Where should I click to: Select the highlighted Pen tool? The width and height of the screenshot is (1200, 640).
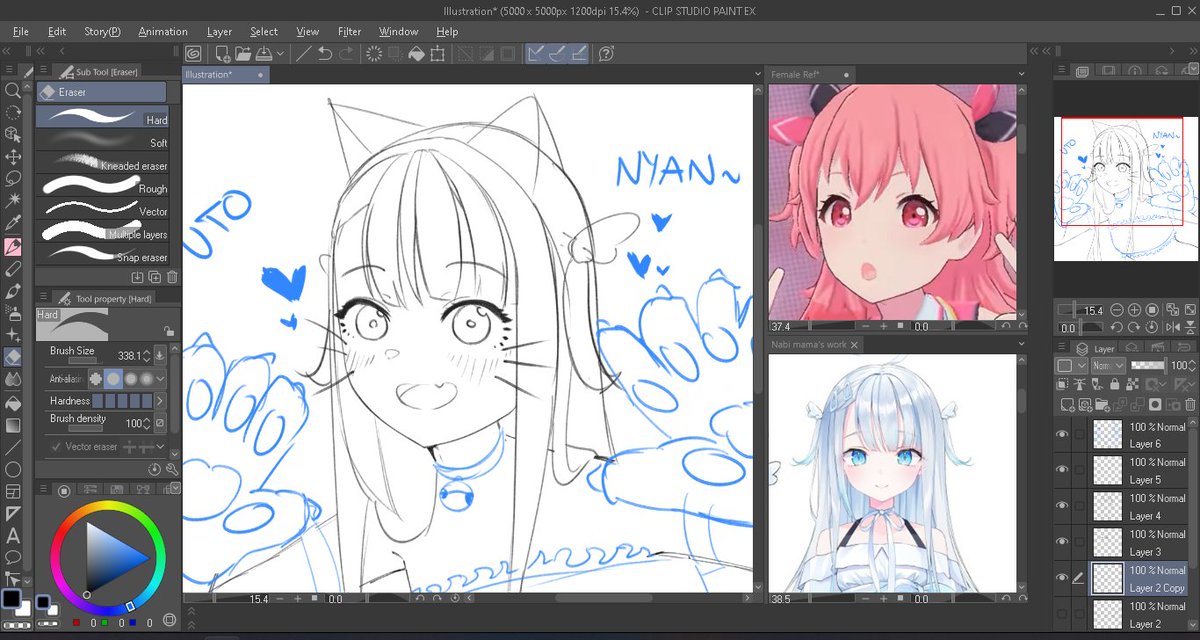[x=13, y=246]
